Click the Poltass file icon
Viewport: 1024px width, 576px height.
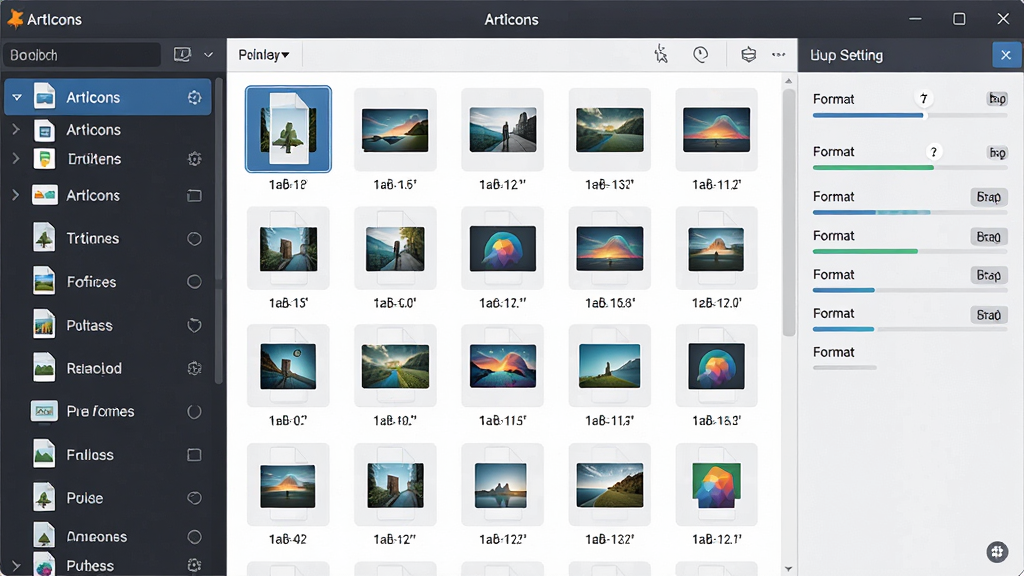44,325
